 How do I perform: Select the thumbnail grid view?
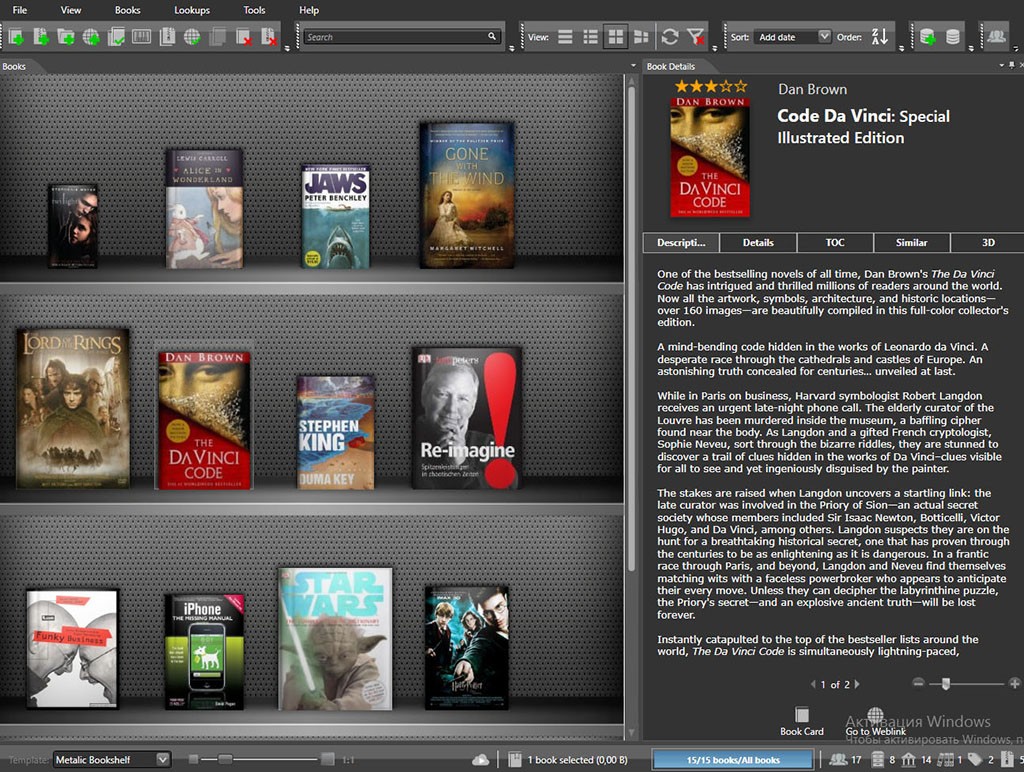(x=615, y=37)
